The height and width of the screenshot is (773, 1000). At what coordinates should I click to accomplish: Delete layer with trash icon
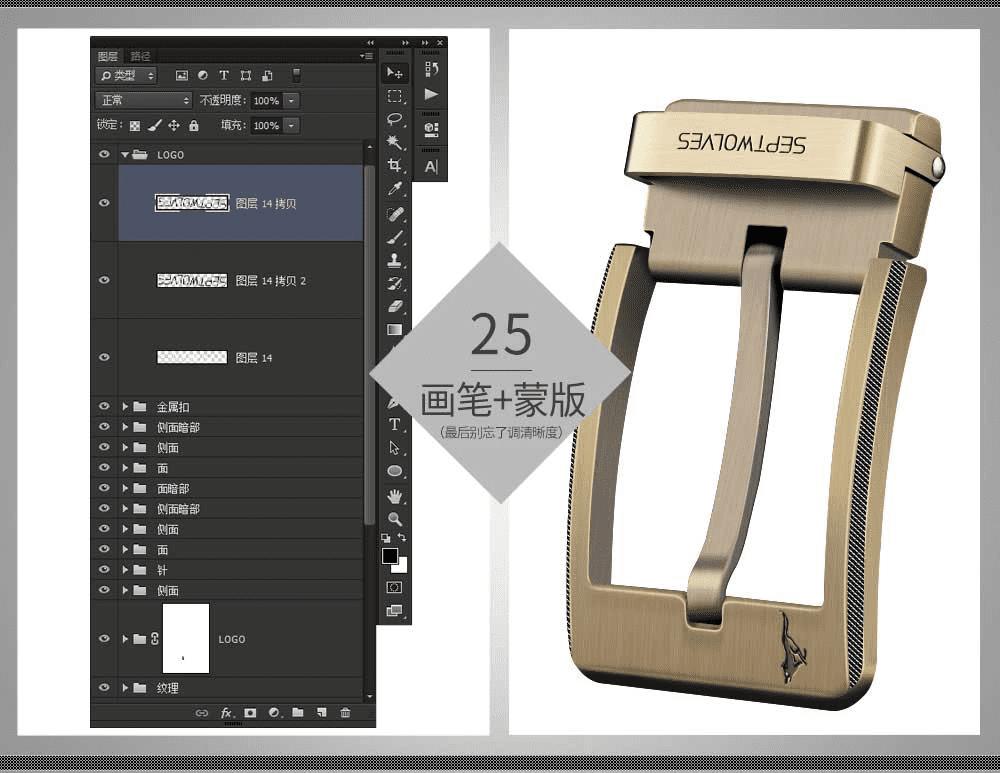coord(345,712)
